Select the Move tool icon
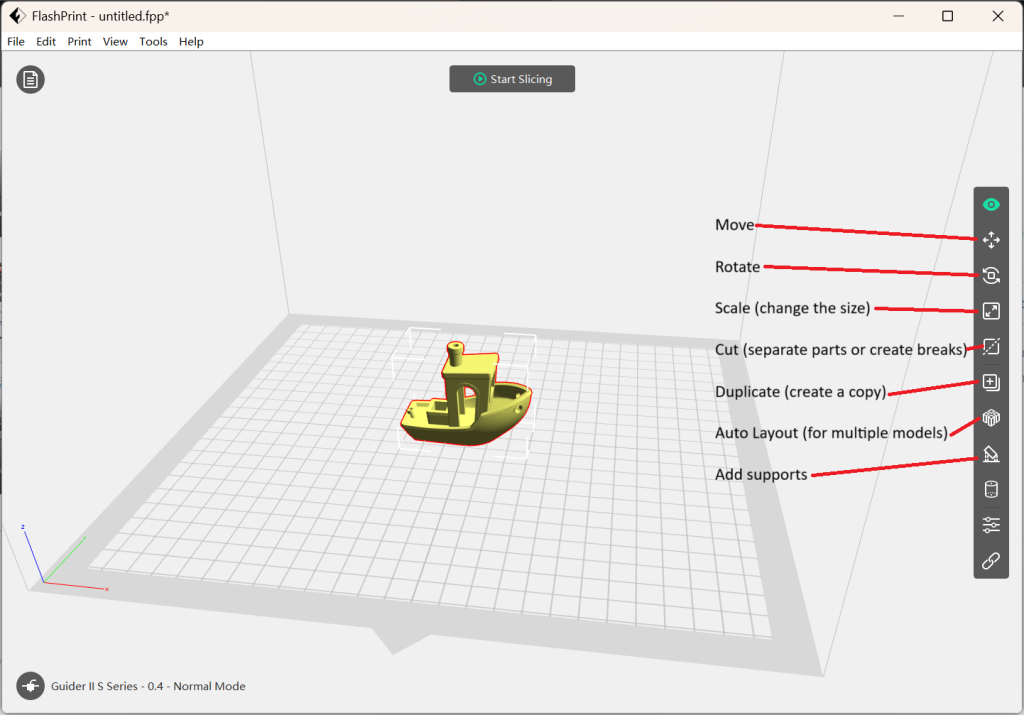 point(991,240)
